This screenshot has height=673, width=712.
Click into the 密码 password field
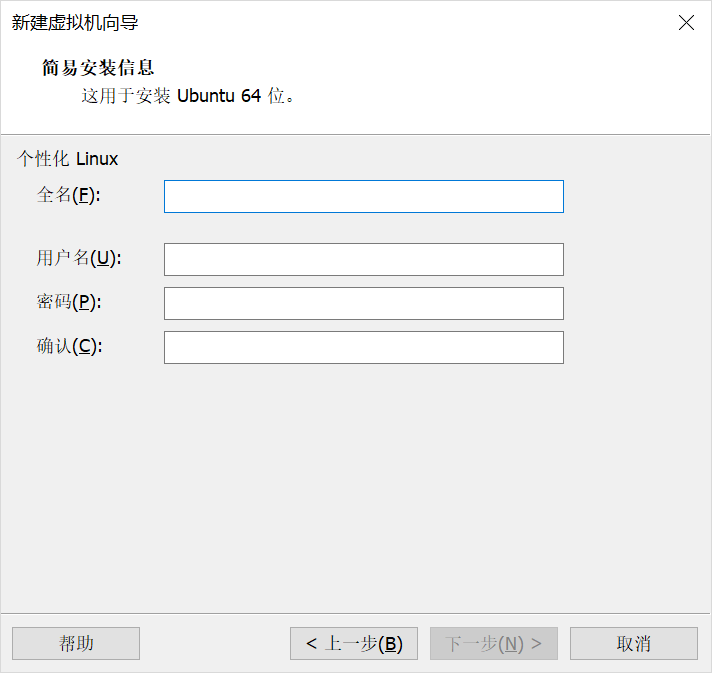pos(363,303)
